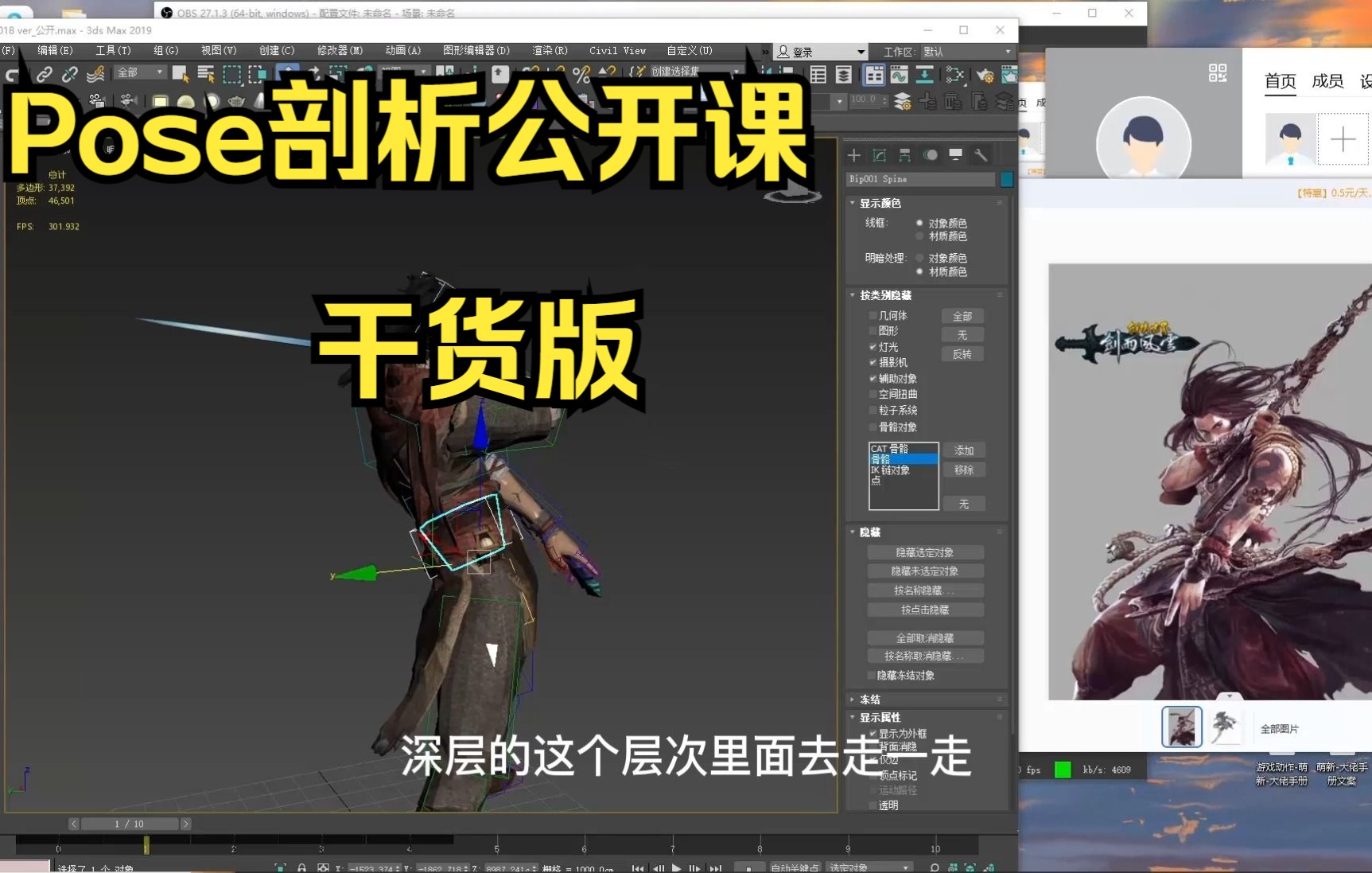Choose Rectangular Selection Region tool

pos(231,74)
